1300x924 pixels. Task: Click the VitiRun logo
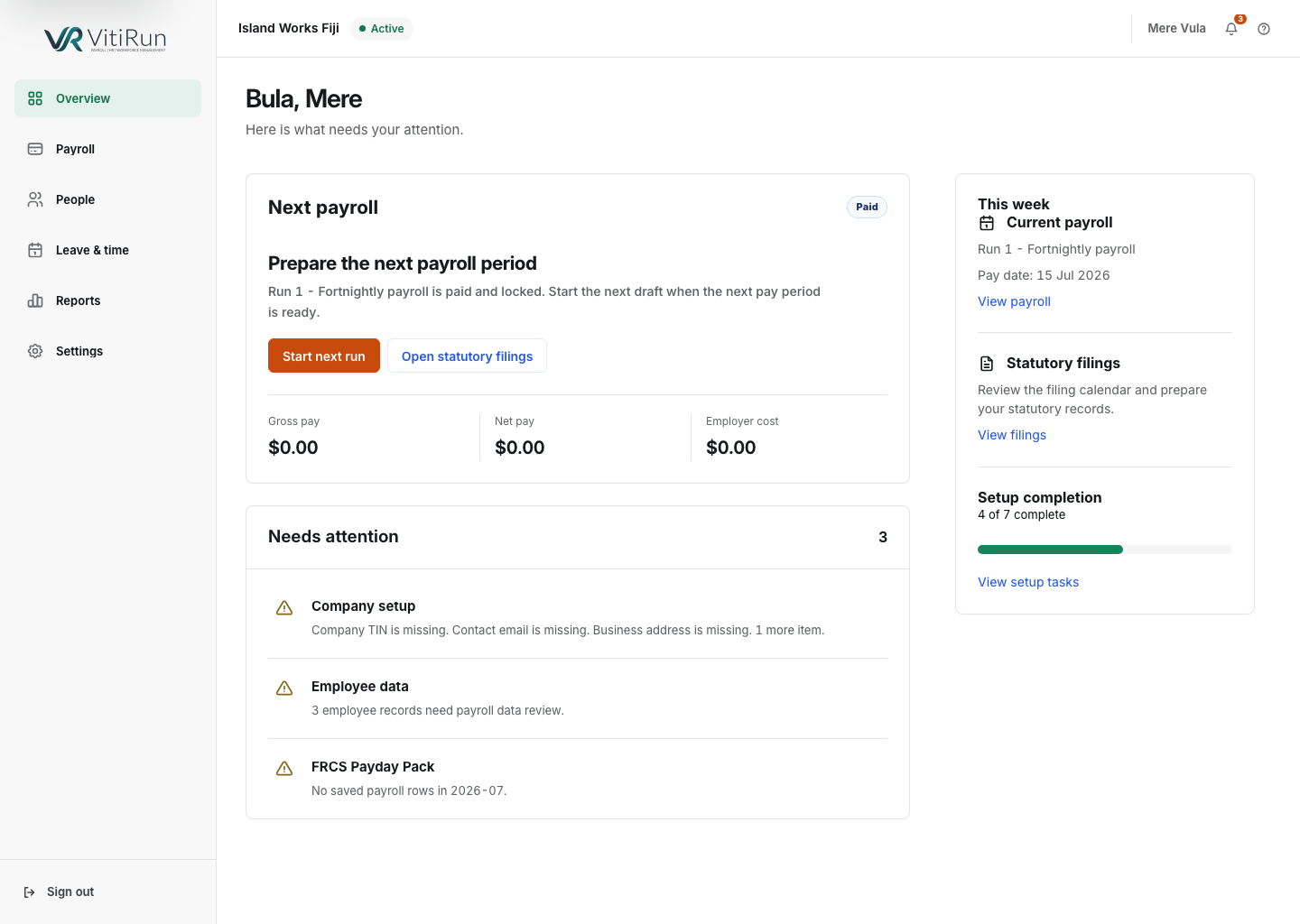[x=106, y=39]
